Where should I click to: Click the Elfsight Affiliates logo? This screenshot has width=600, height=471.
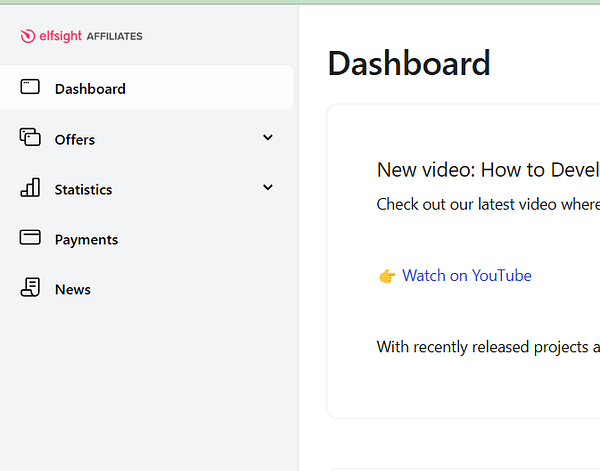pyautogui.click(x=81, y=36)
